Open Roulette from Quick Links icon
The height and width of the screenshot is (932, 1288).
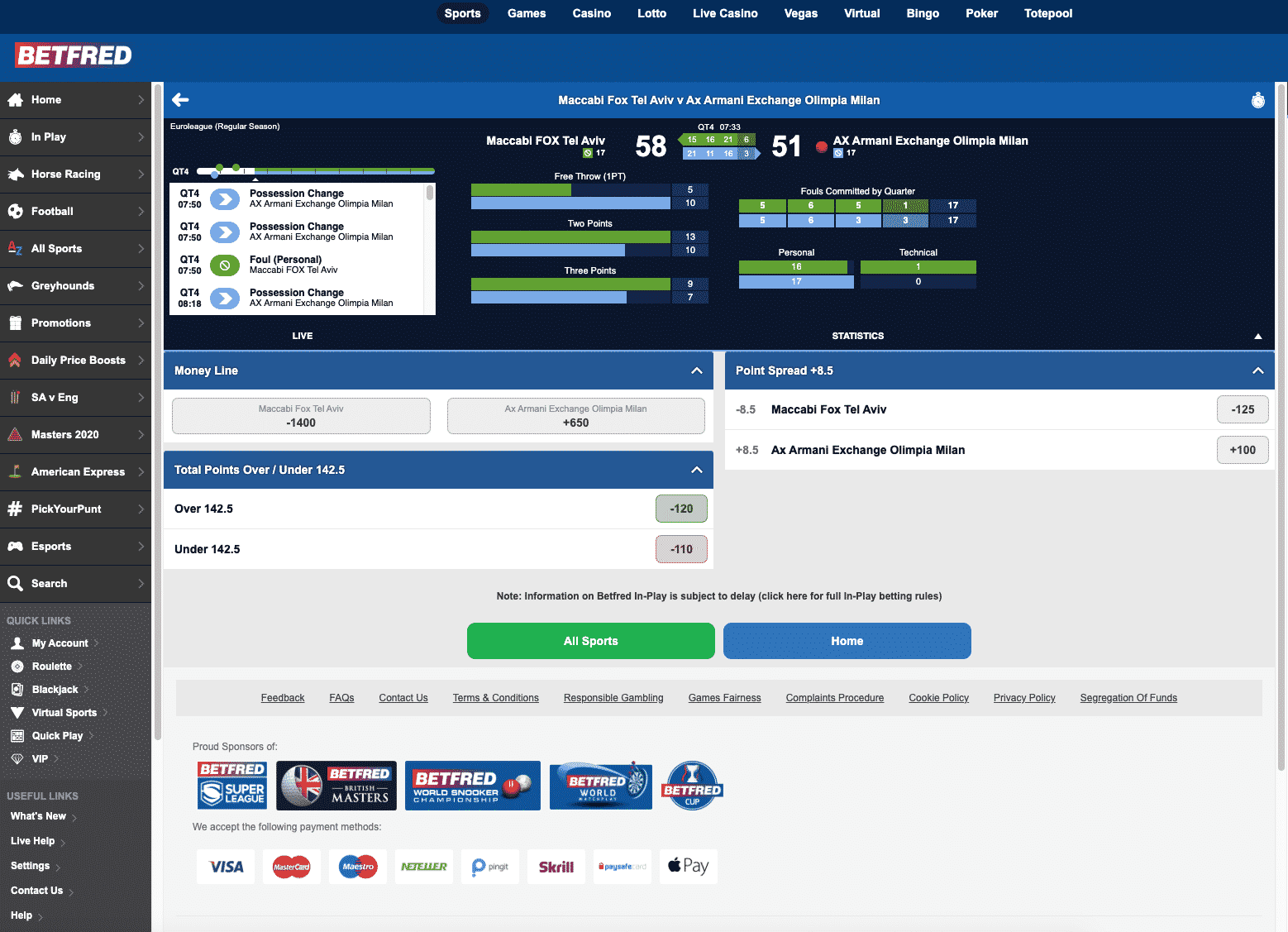[x=18, y=666]
